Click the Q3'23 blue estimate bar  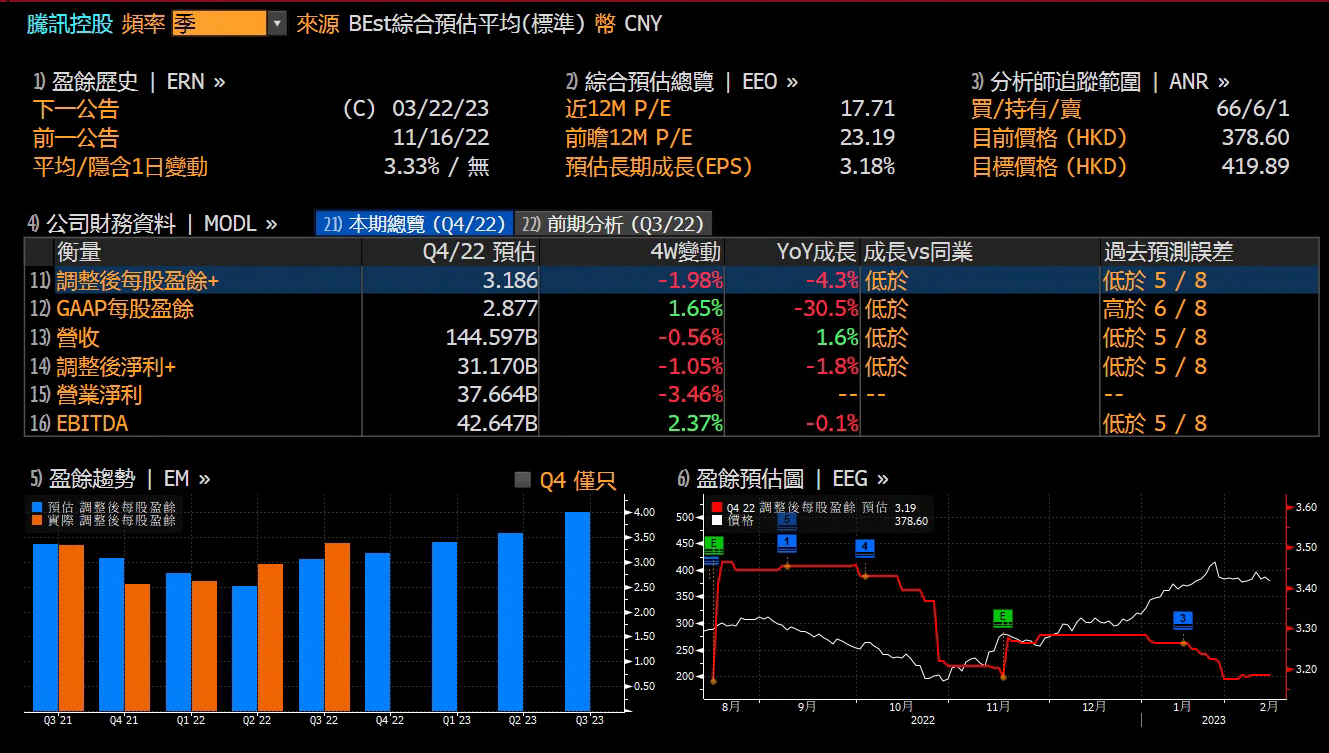[x=578, y=610]
